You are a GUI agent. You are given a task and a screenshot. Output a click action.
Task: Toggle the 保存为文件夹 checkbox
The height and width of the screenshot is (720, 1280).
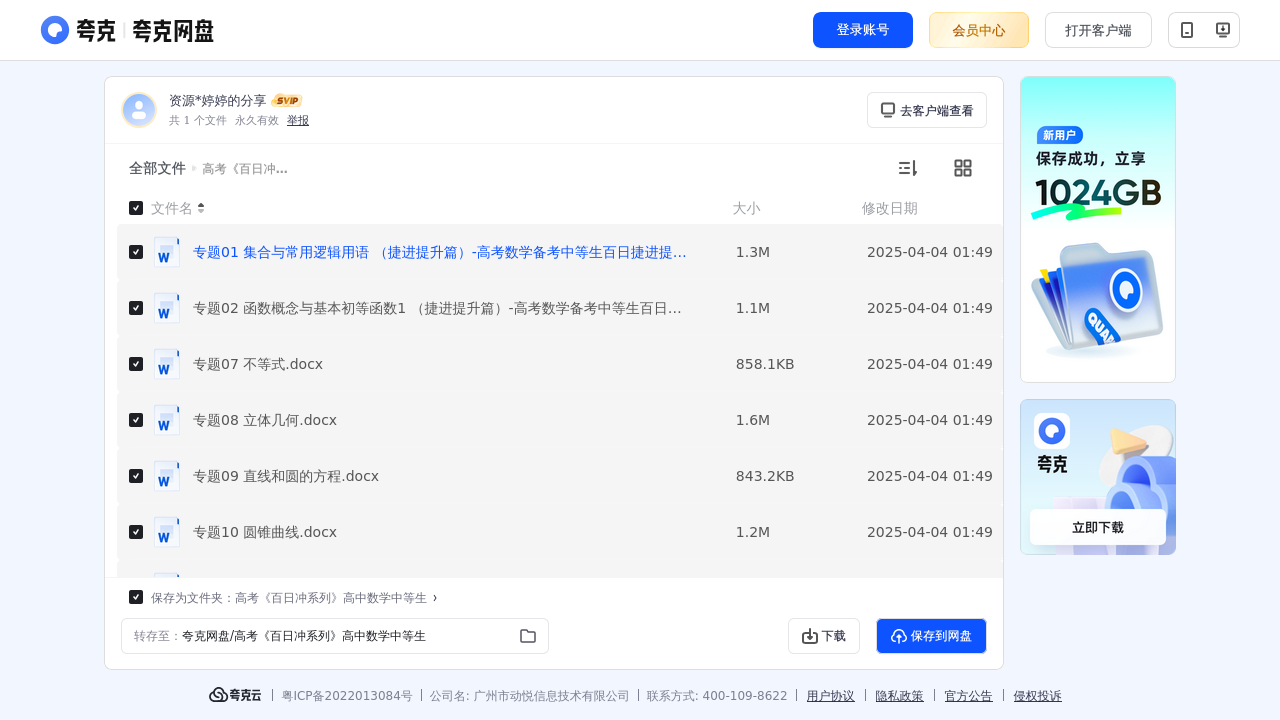click(136, 597)
